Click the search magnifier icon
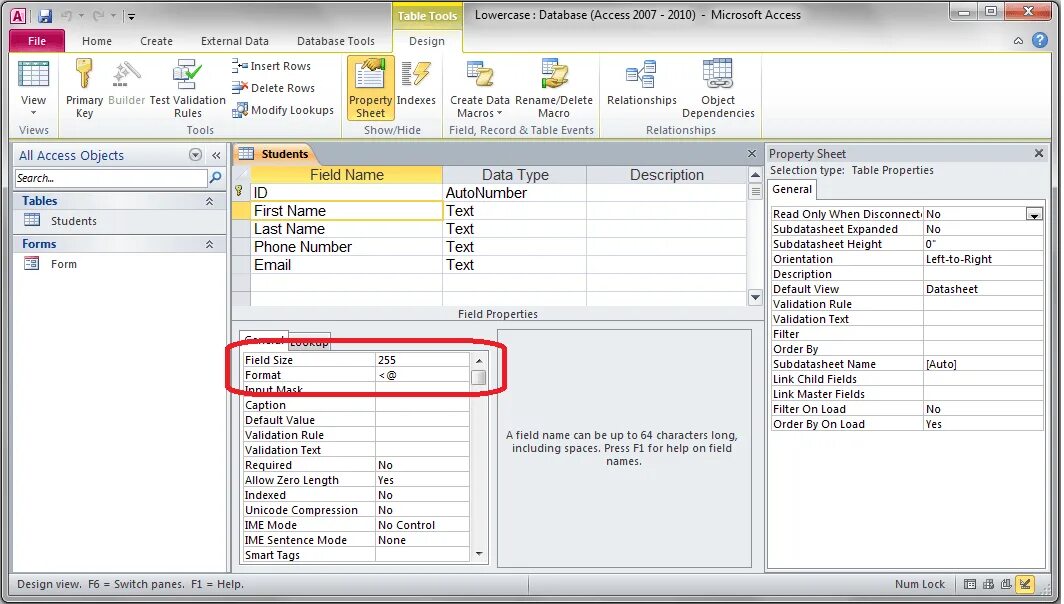The width and height of the screenshot is (1064, 604). pyautogui.click(x=216, y=178)
